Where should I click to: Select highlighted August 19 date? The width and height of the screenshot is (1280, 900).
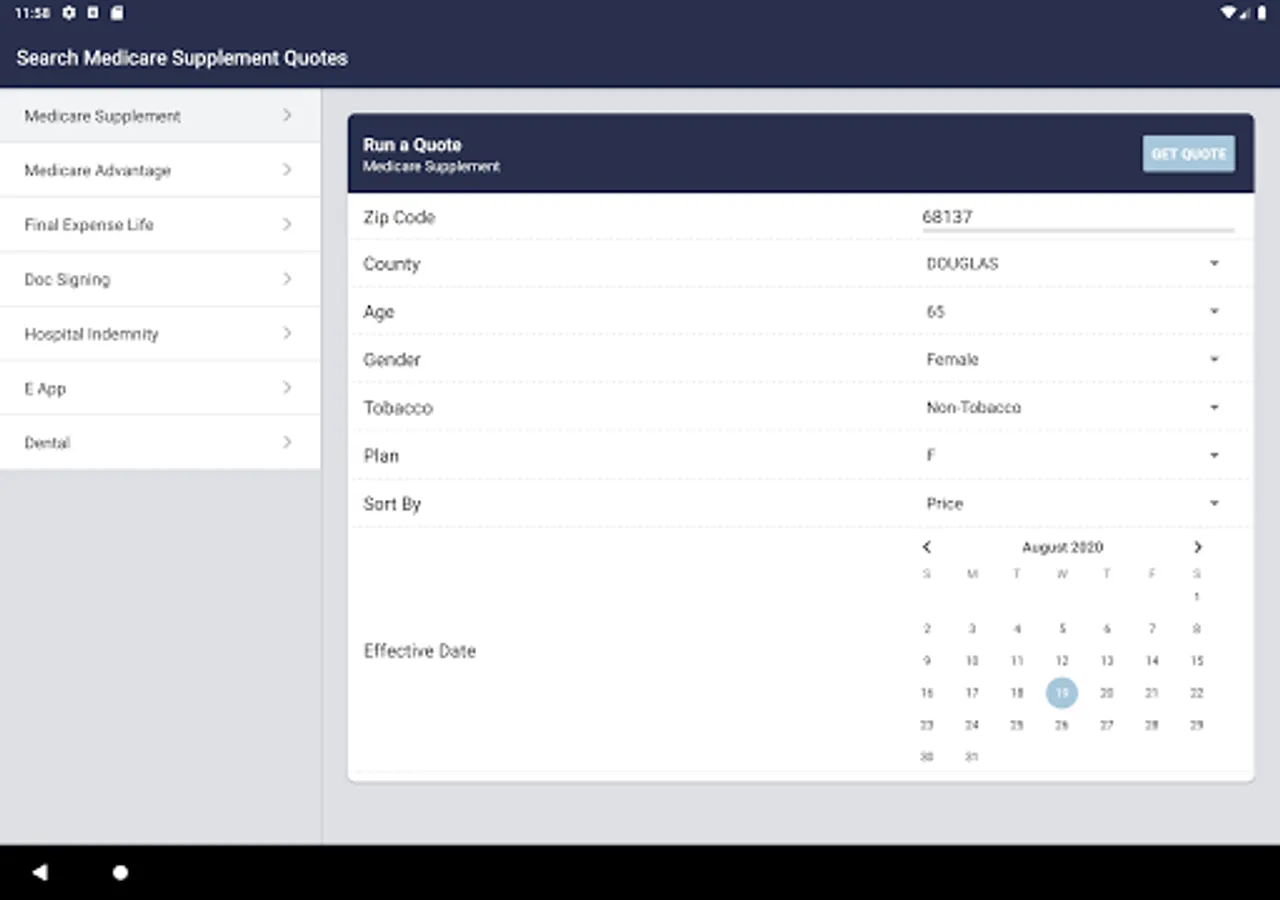coord(1062,693)
